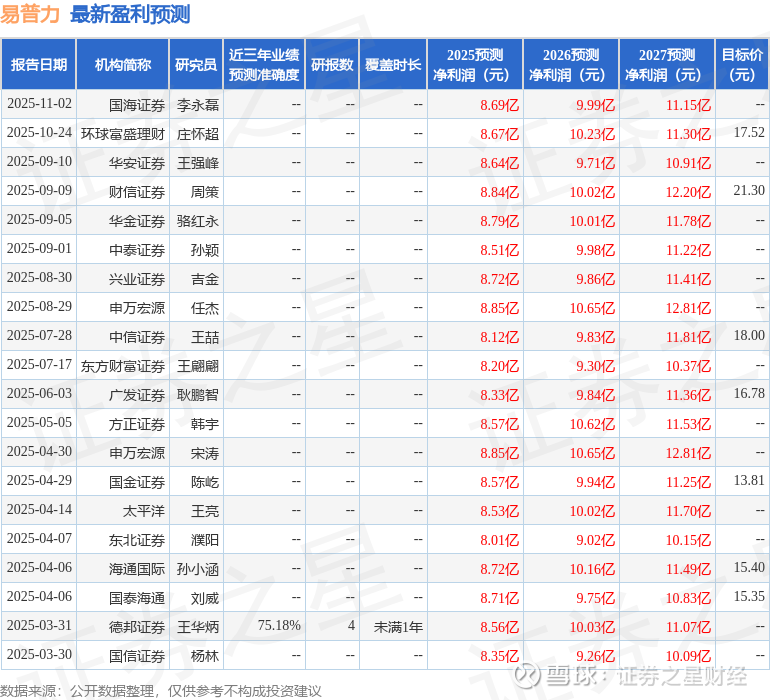
Task: Click accuracy value 75.18%
Action: coord(279,625)
